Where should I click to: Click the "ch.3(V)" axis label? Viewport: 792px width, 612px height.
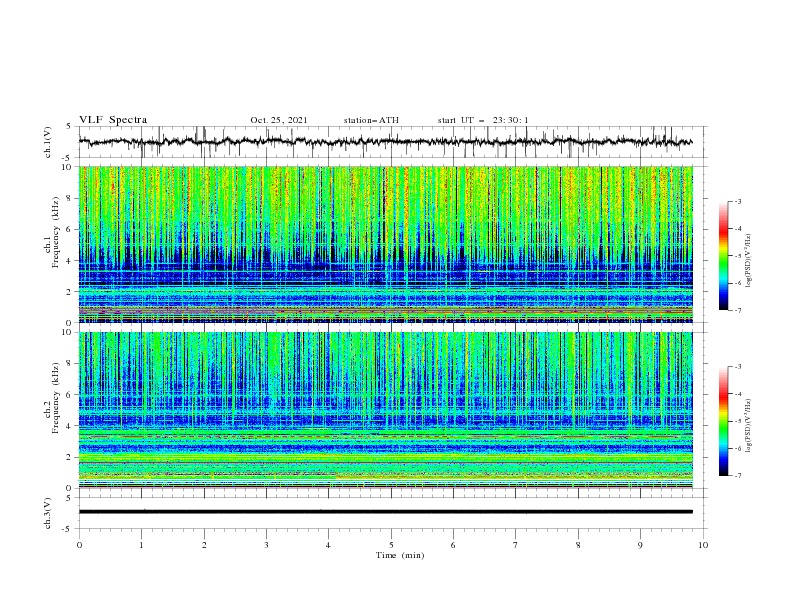(48, 513)
